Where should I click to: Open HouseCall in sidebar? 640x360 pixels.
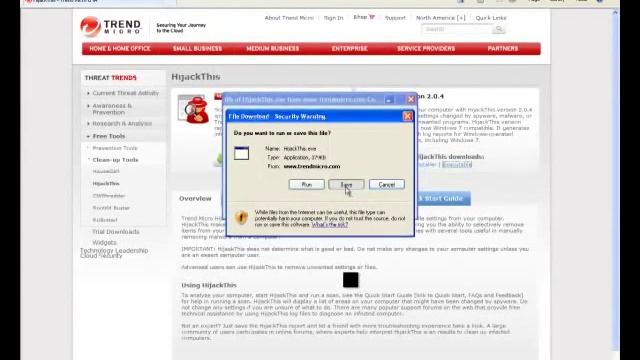click(x=106, y=172)
